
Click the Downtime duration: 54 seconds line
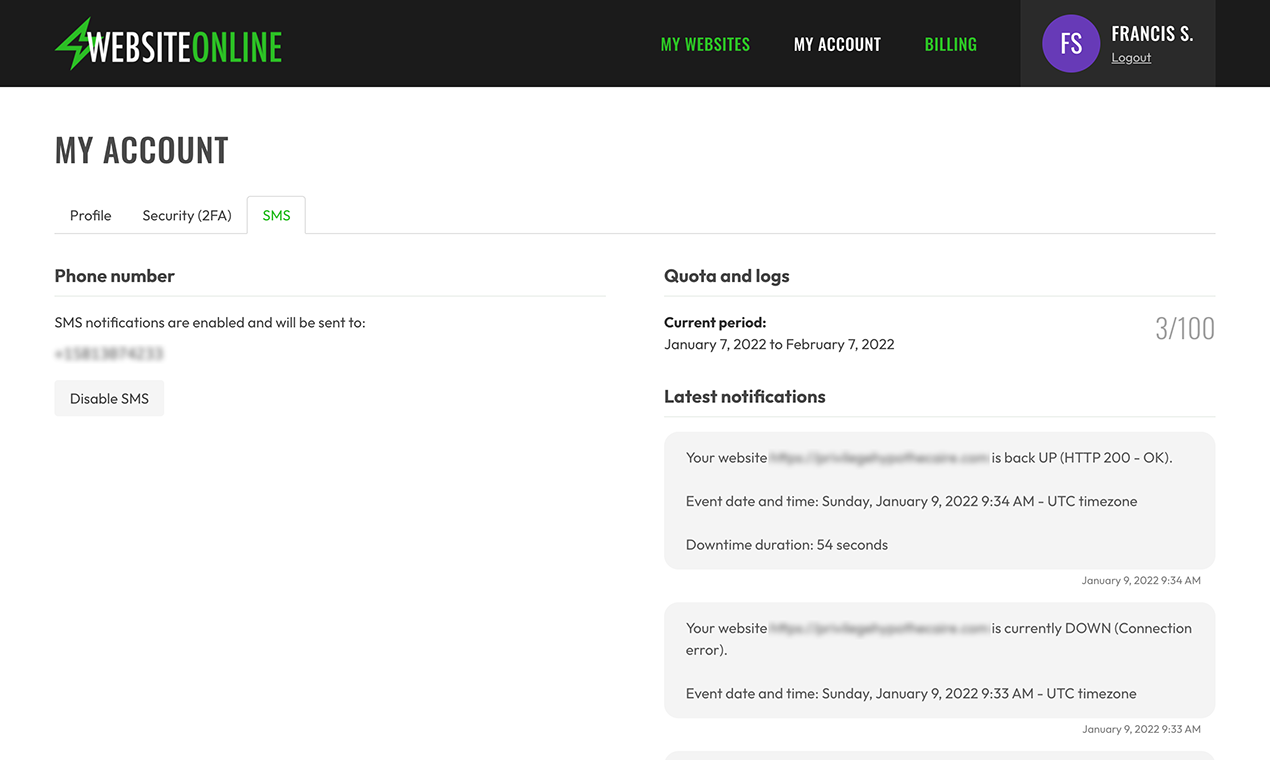(787, 545)
